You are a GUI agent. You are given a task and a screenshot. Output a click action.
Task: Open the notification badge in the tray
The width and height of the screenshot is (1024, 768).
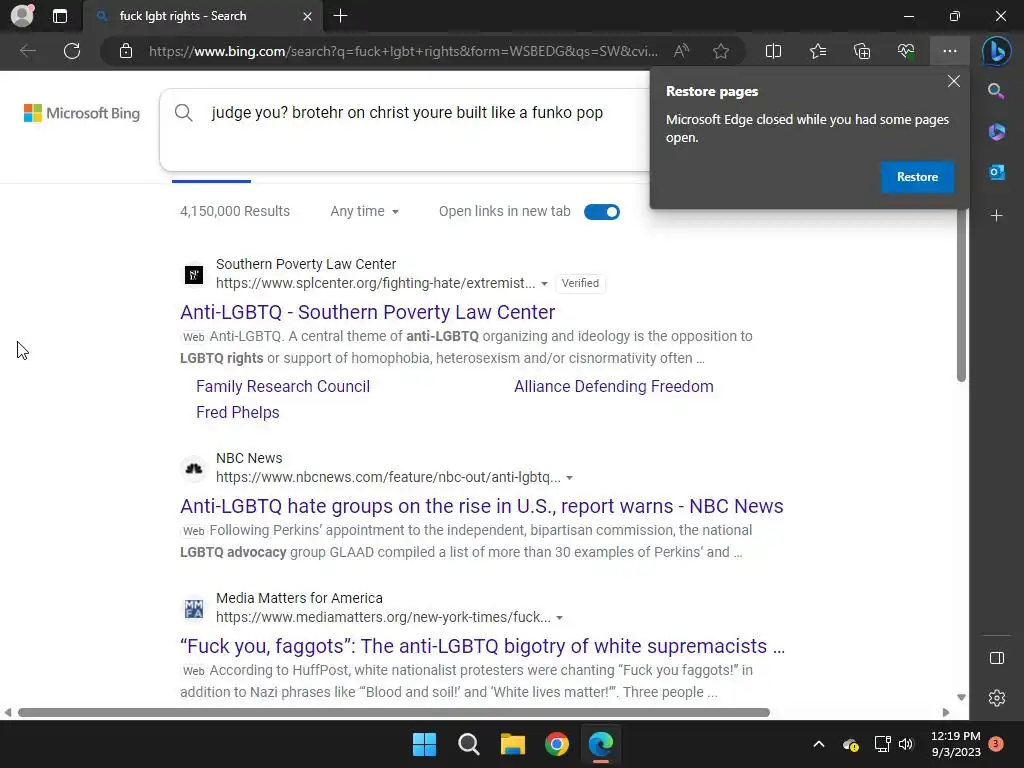(996, 744)
